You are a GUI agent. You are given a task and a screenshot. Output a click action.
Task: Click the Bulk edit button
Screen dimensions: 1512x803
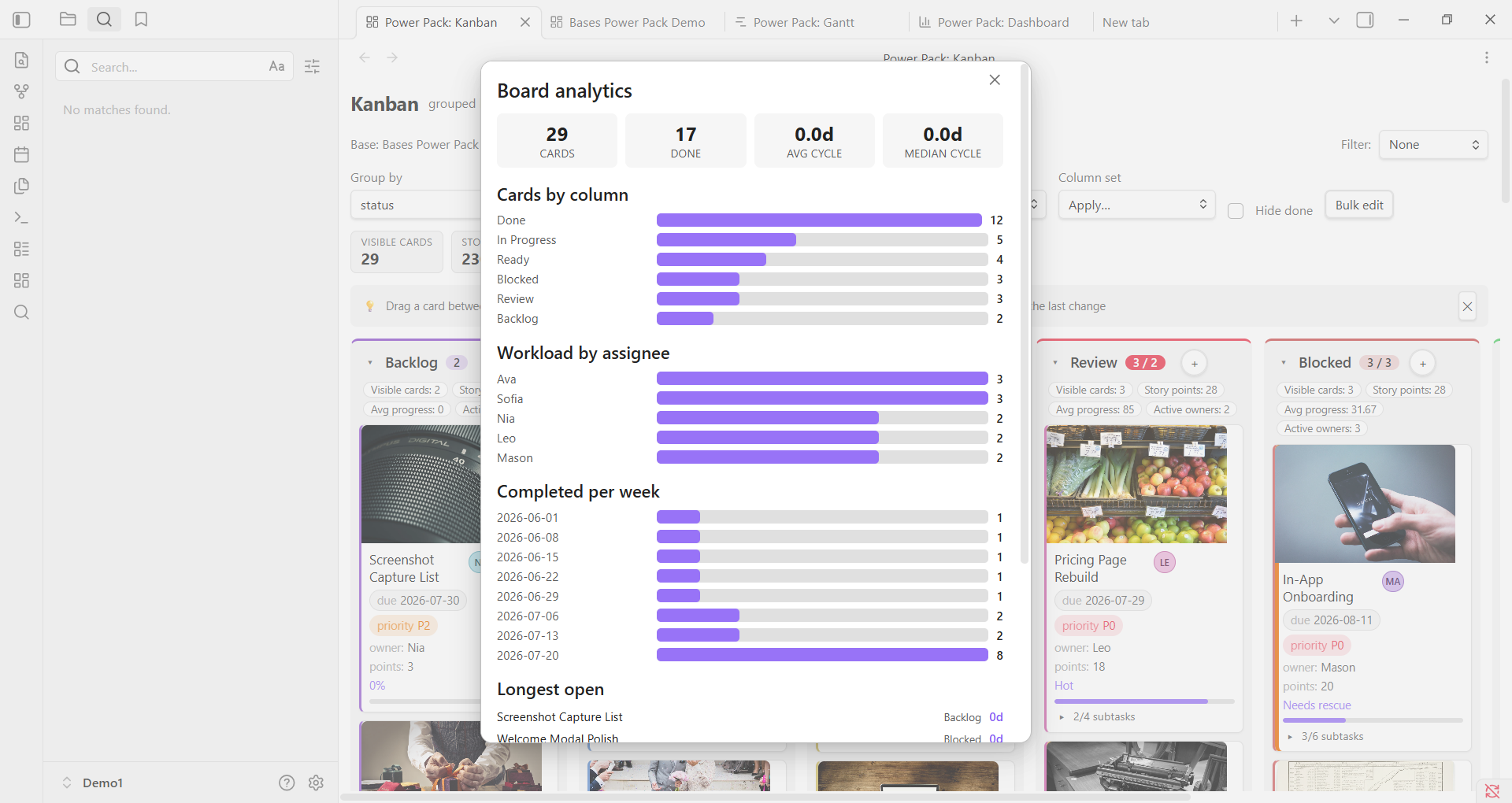pos(1359,205)
